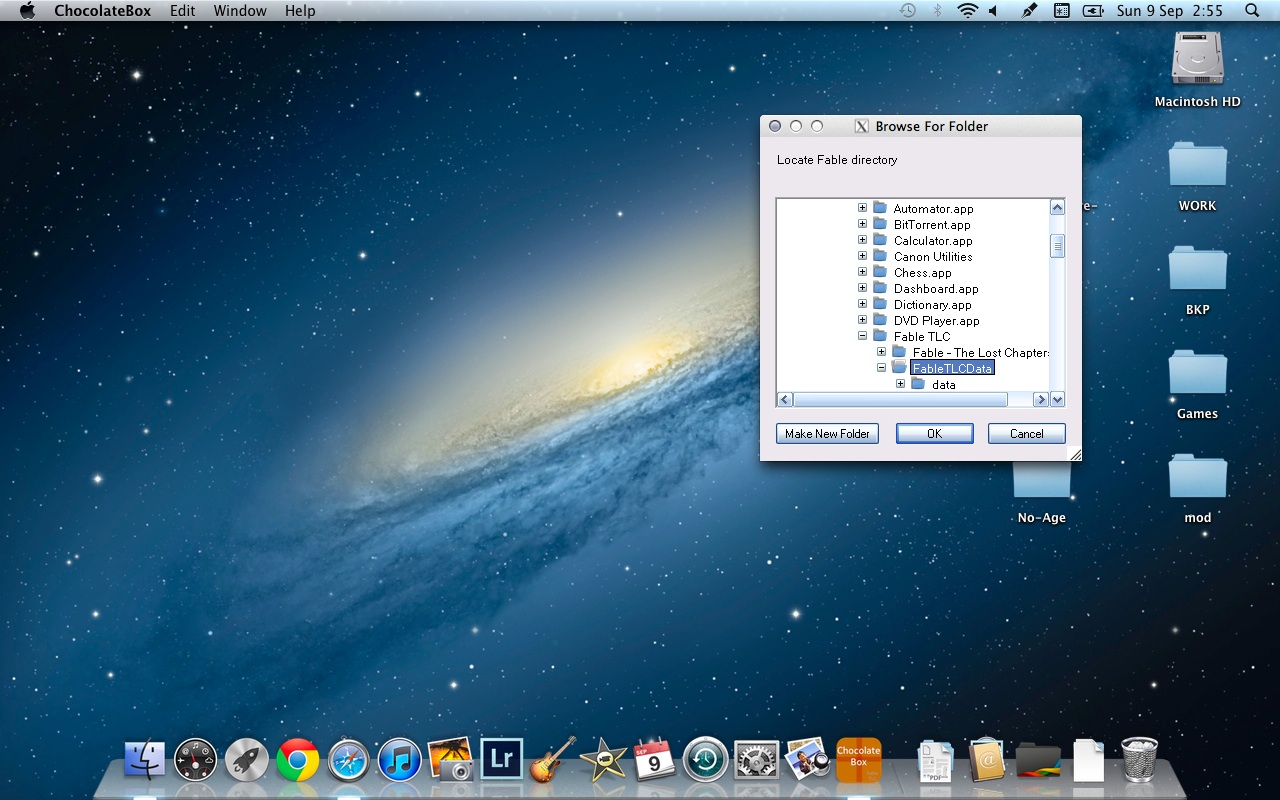The width and height of the screenshot is (1280, 800).
Task: Click the Make New Folder button
Action: (x=827, y=434)
